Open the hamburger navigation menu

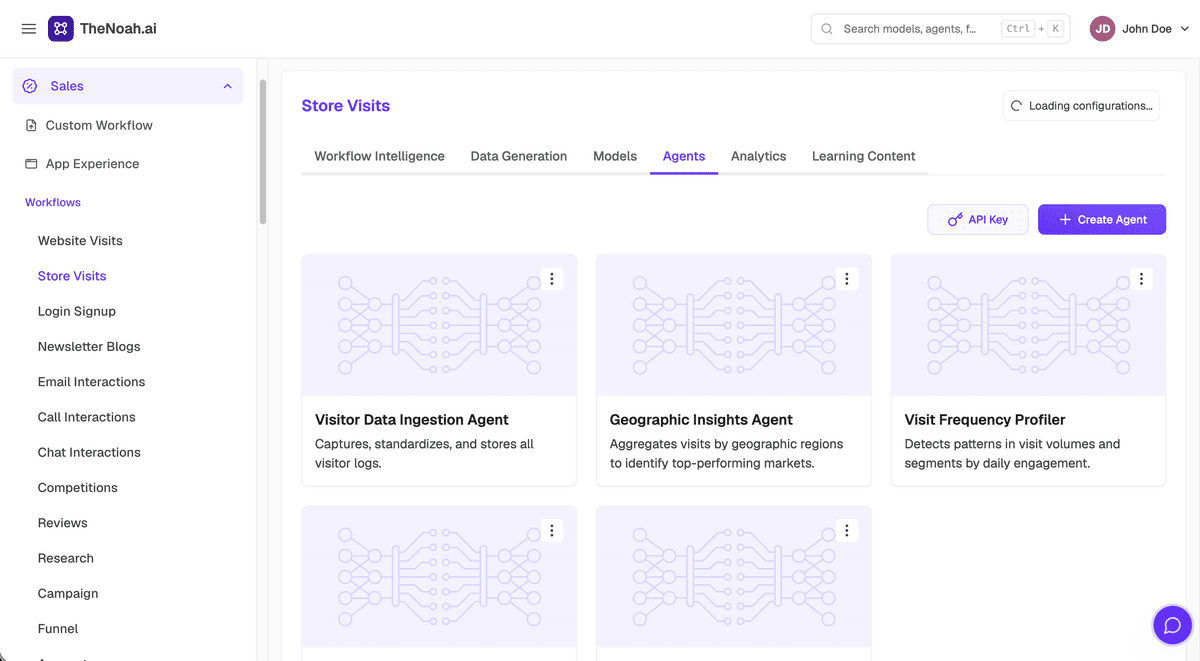pos(29,29)
